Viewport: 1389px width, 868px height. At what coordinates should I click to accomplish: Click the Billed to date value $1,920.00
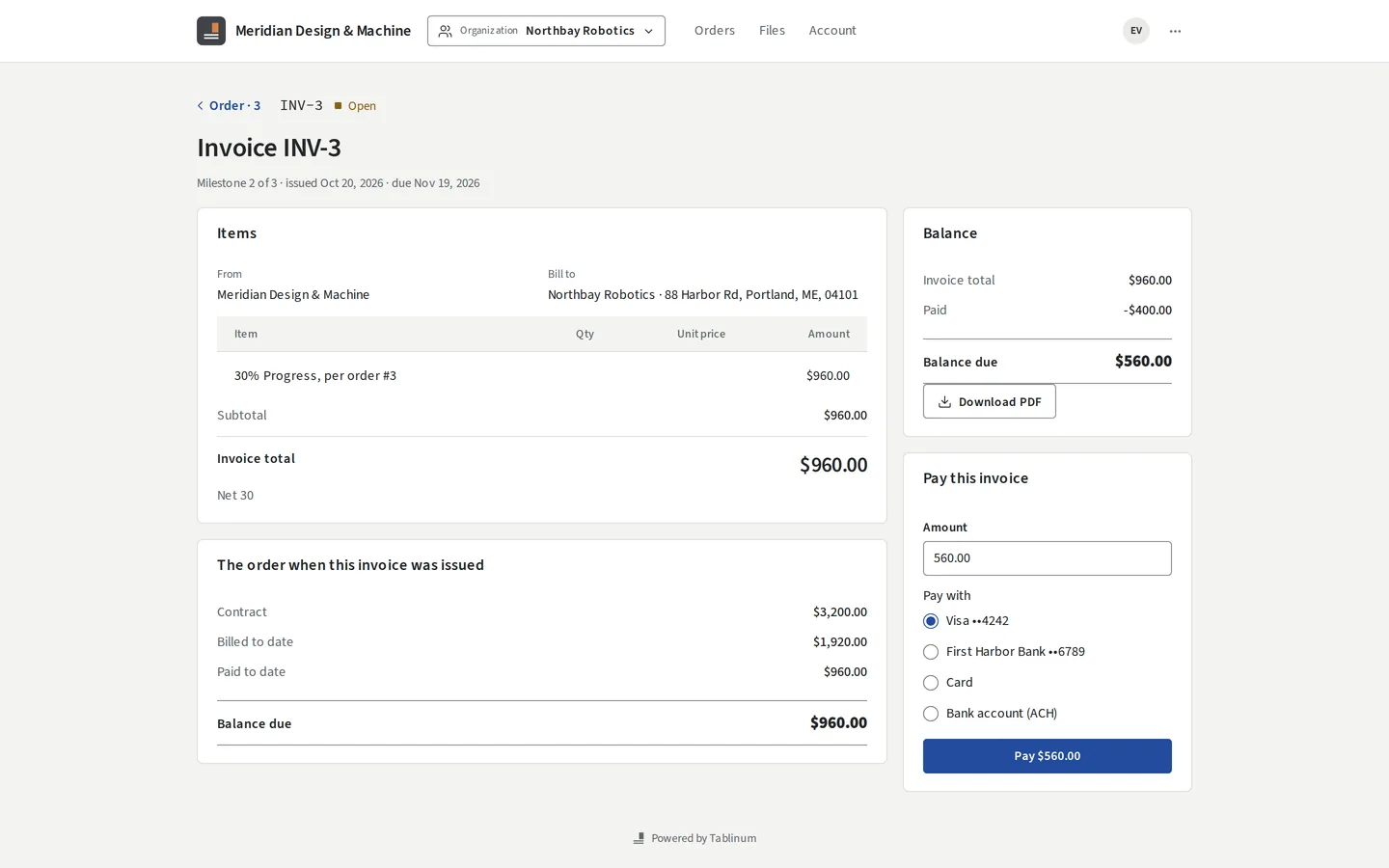840,642
